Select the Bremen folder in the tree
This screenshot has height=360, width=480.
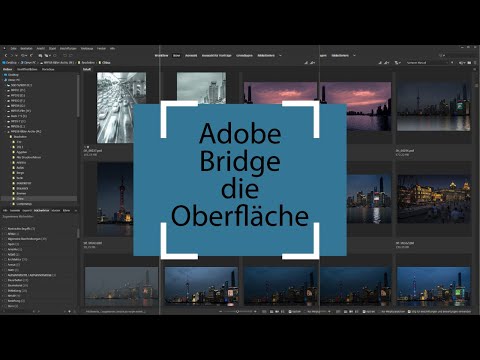21,193
